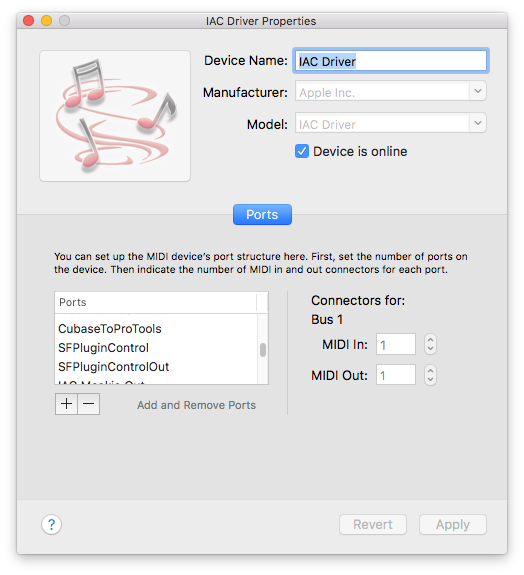Click the MIDI Out value field
Viewport: 524px width, 575px height.
click(x=396, y=375)
